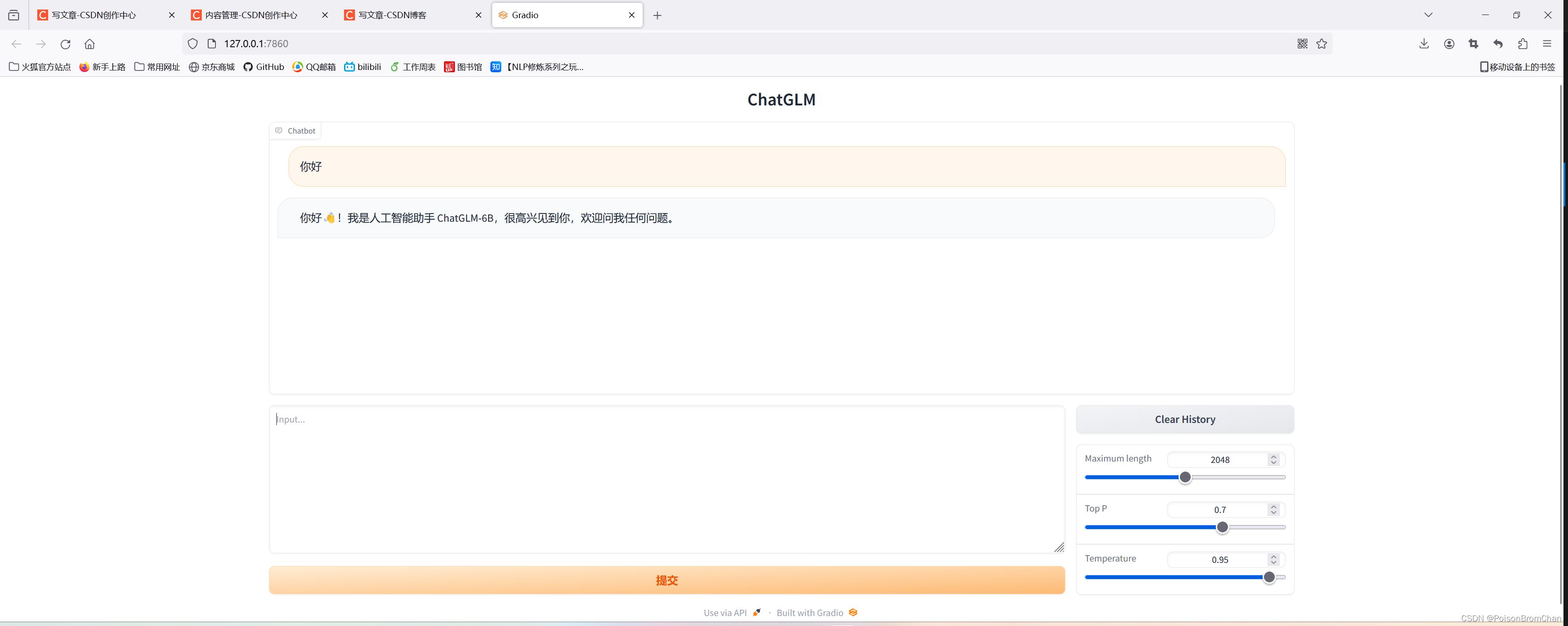1568x626 pixels.
Task: Click the address bar URL 127.0.0.1:7860
Action: tap(255, 44)
